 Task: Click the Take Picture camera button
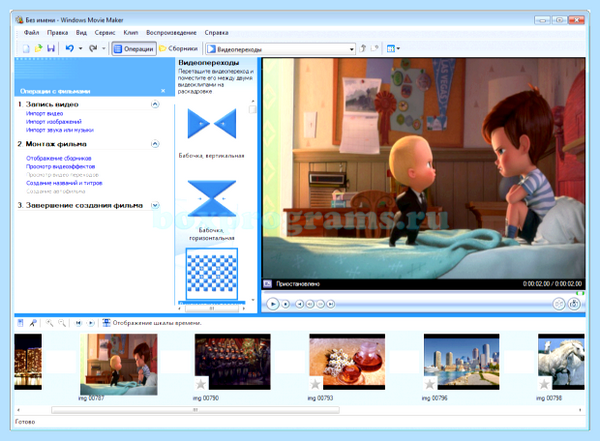(x=574, y=304)
